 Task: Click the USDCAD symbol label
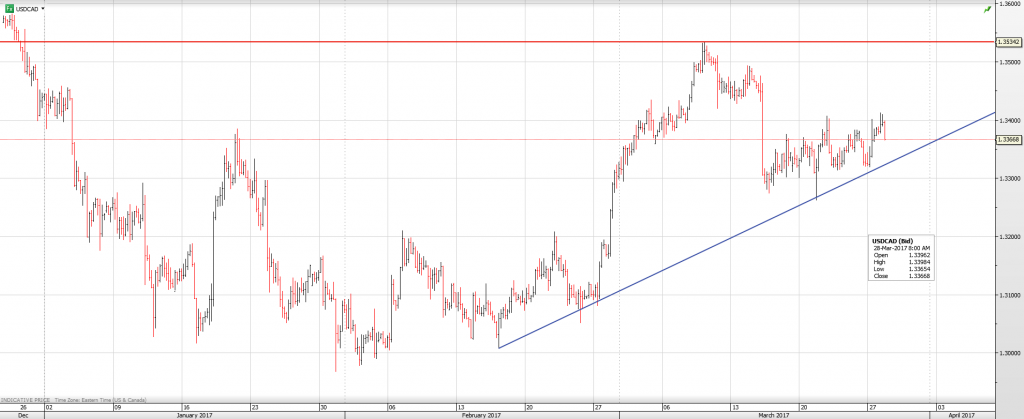coord(27,8)
